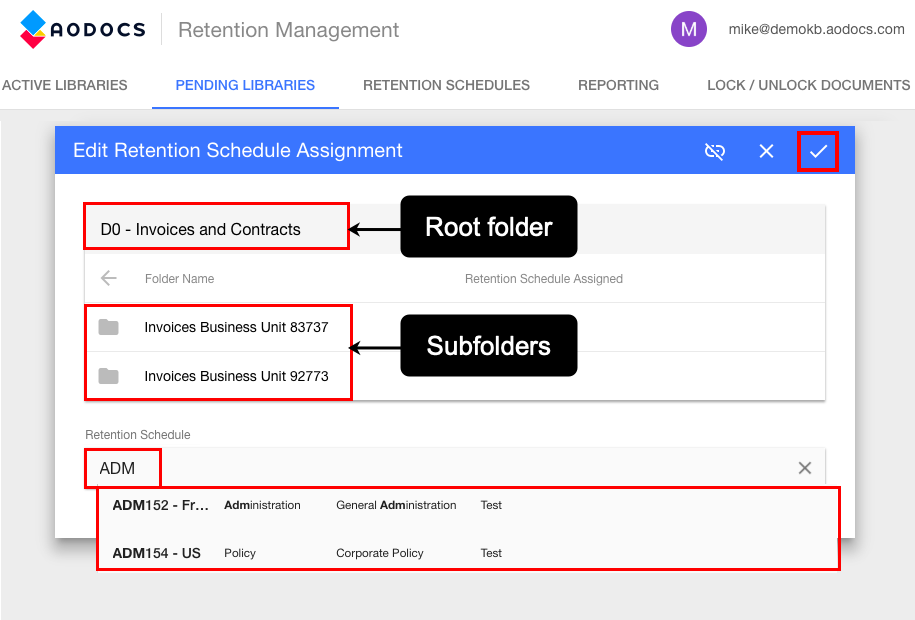Select the ADM152 retention schedule suggestion

[300, 505]
